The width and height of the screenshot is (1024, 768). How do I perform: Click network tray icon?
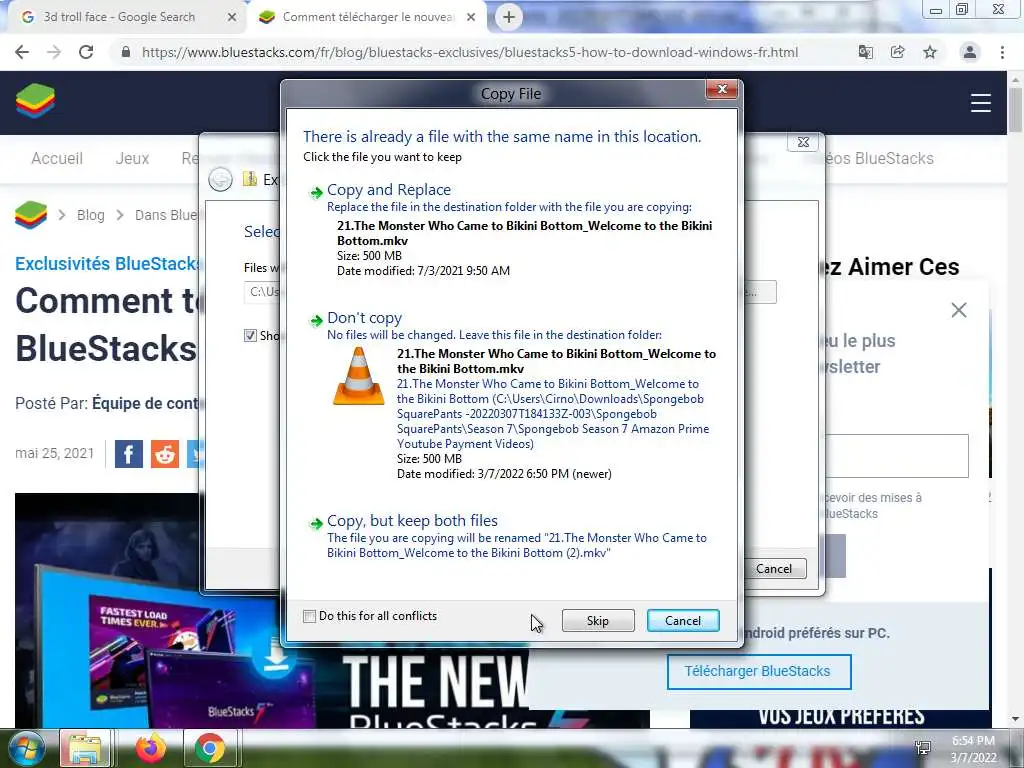tap(923, 748)
